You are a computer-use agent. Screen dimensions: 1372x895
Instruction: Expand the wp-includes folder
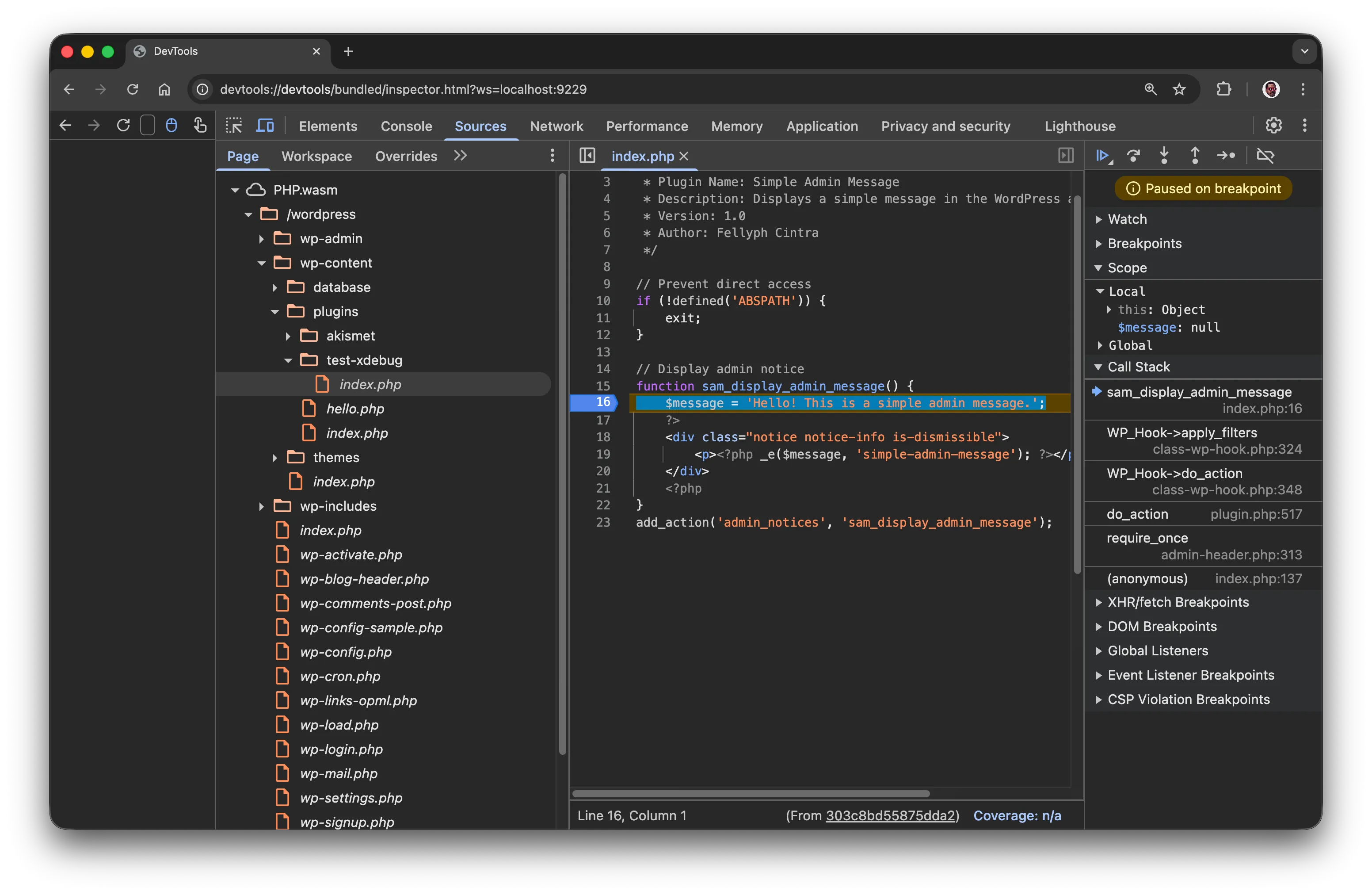pos(262,506)
